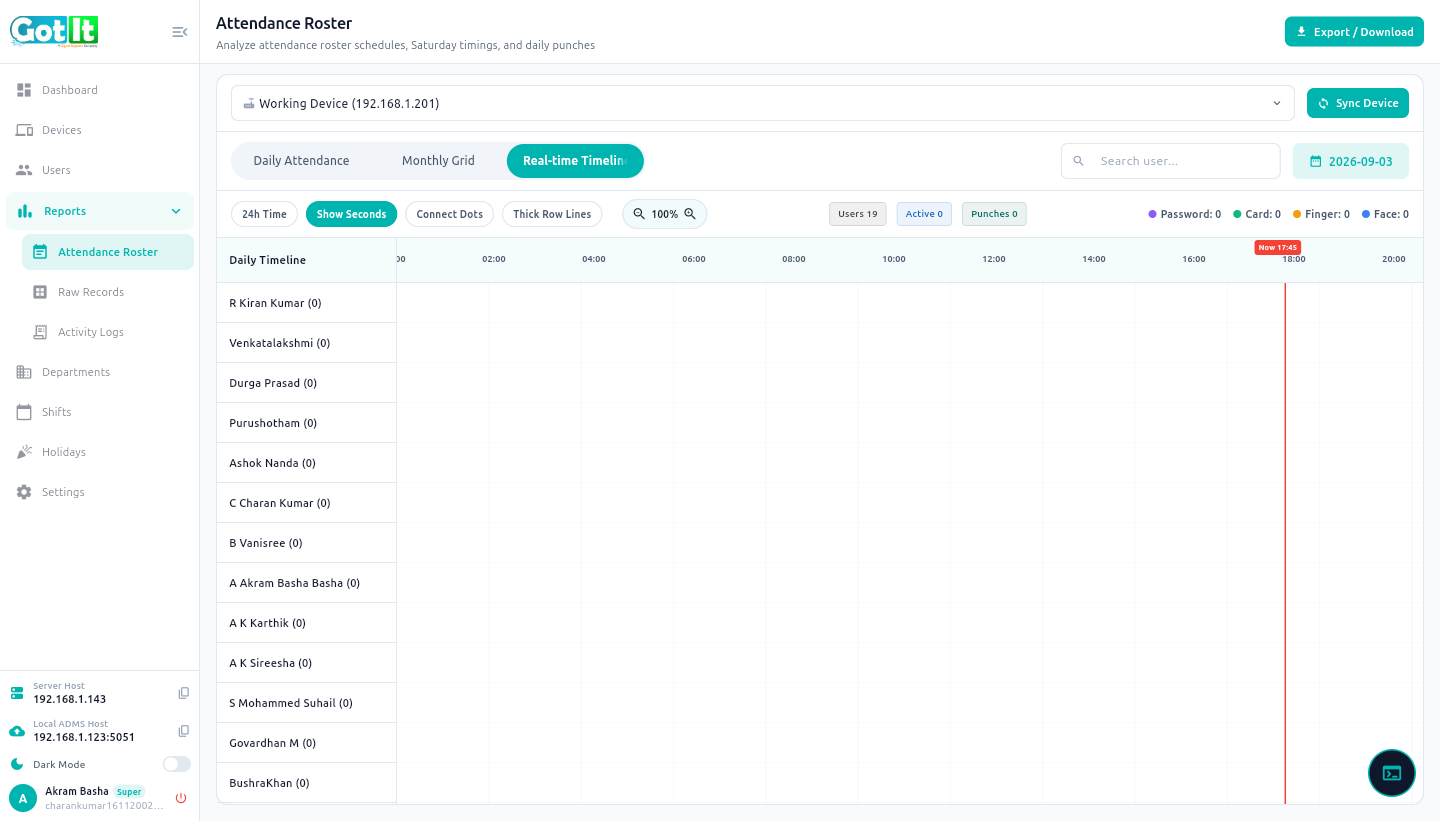Open the floating terminal console button
Screen dimensions: 1440x821
[1392, 773]
